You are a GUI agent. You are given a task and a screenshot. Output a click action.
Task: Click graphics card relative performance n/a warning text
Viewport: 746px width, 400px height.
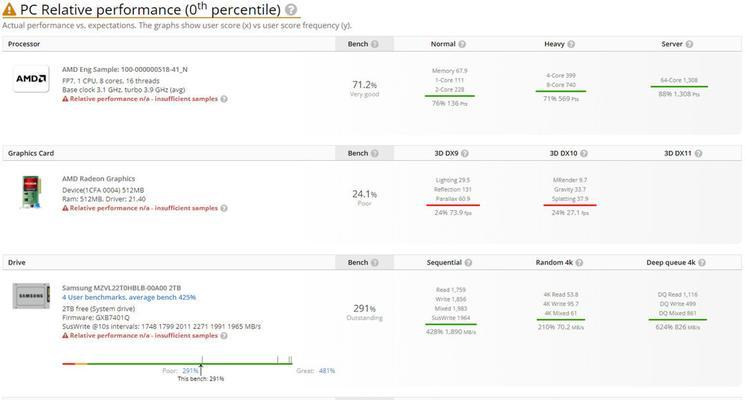click(x=144, y=208)
